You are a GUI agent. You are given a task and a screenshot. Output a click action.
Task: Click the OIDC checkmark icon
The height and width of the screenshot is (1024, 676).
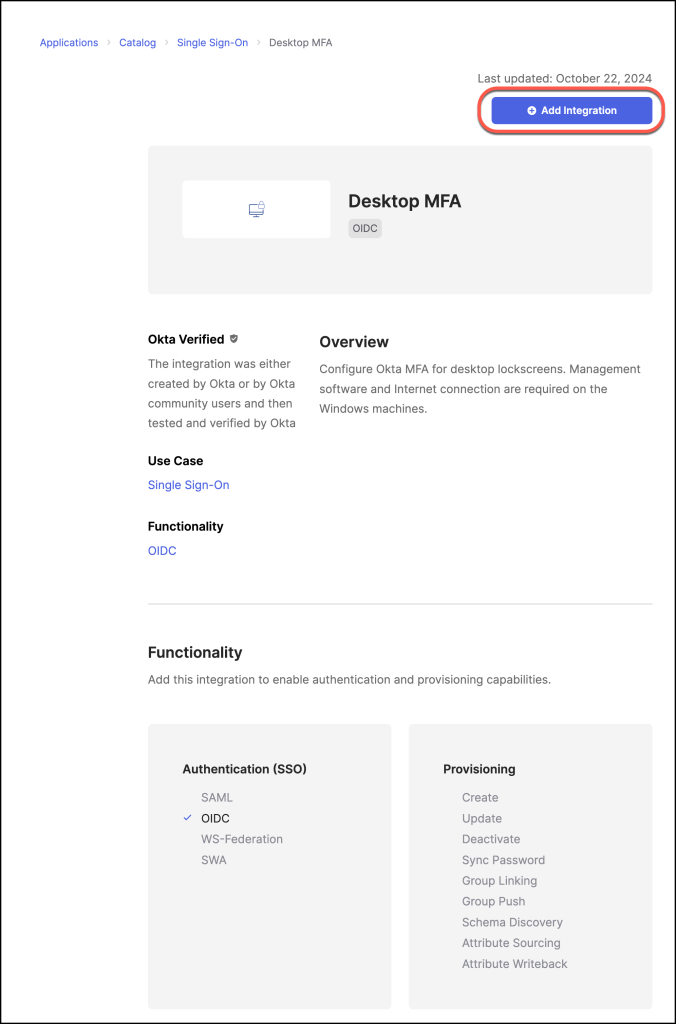pos(188,818)
